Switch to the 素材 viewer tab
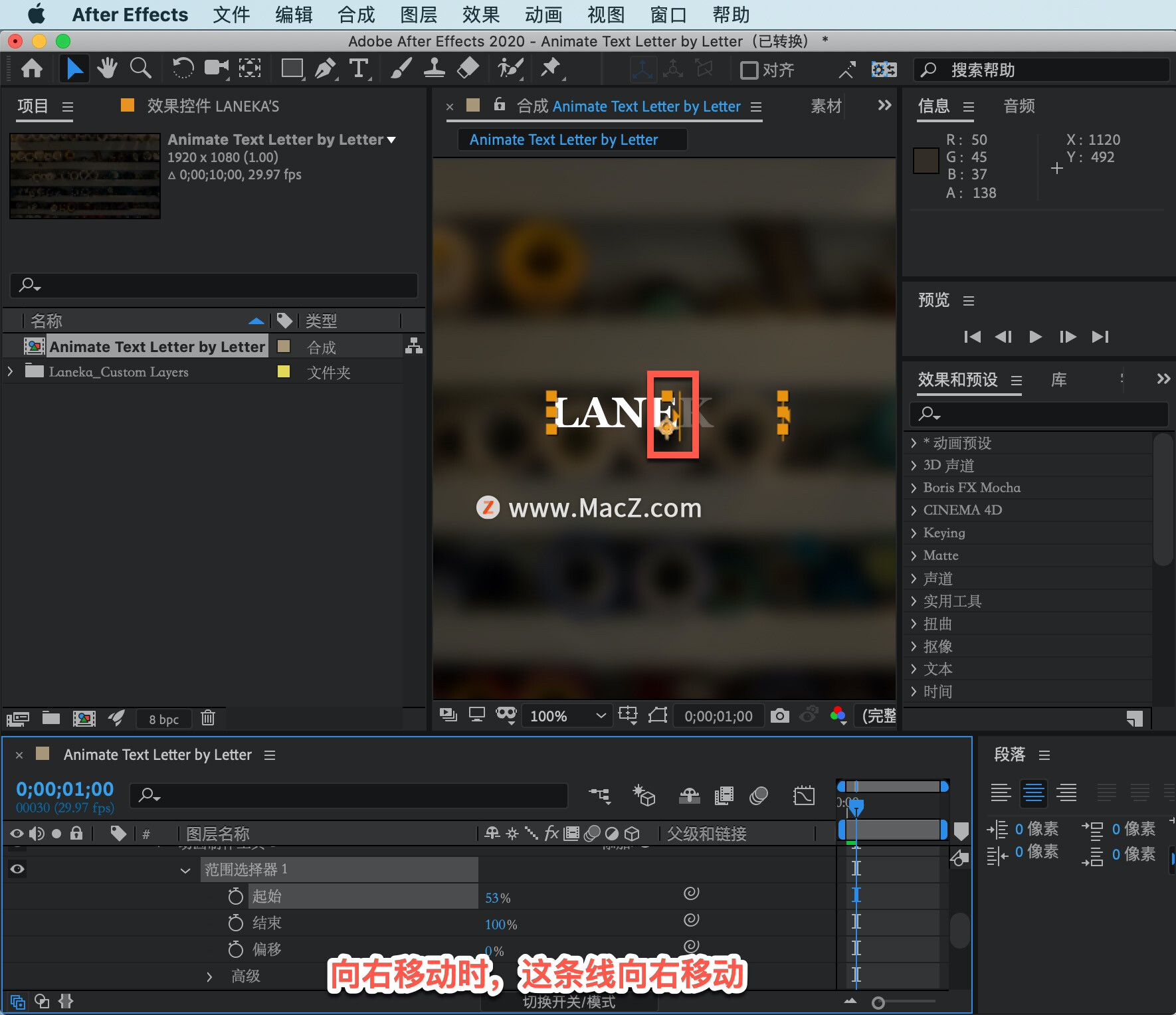 pyautogui.click(x=826, y=106)
